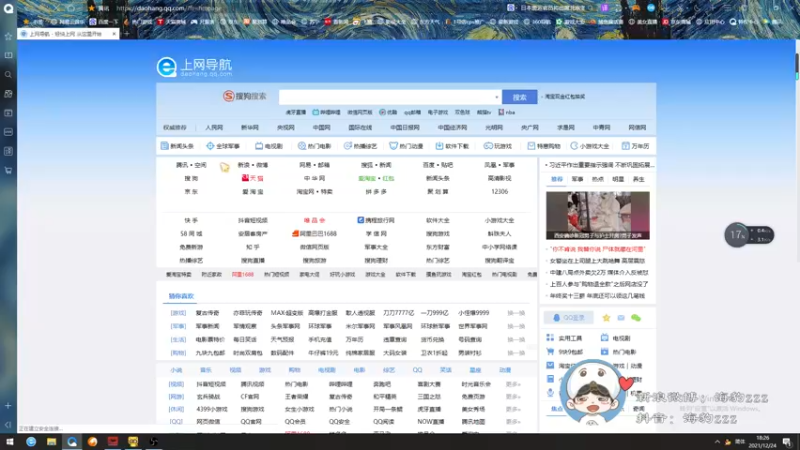Image resolution: width=800 pixels, height=450 pixels.
Task: Open the 携程旅行网 link
Action: tap(376, 220)
